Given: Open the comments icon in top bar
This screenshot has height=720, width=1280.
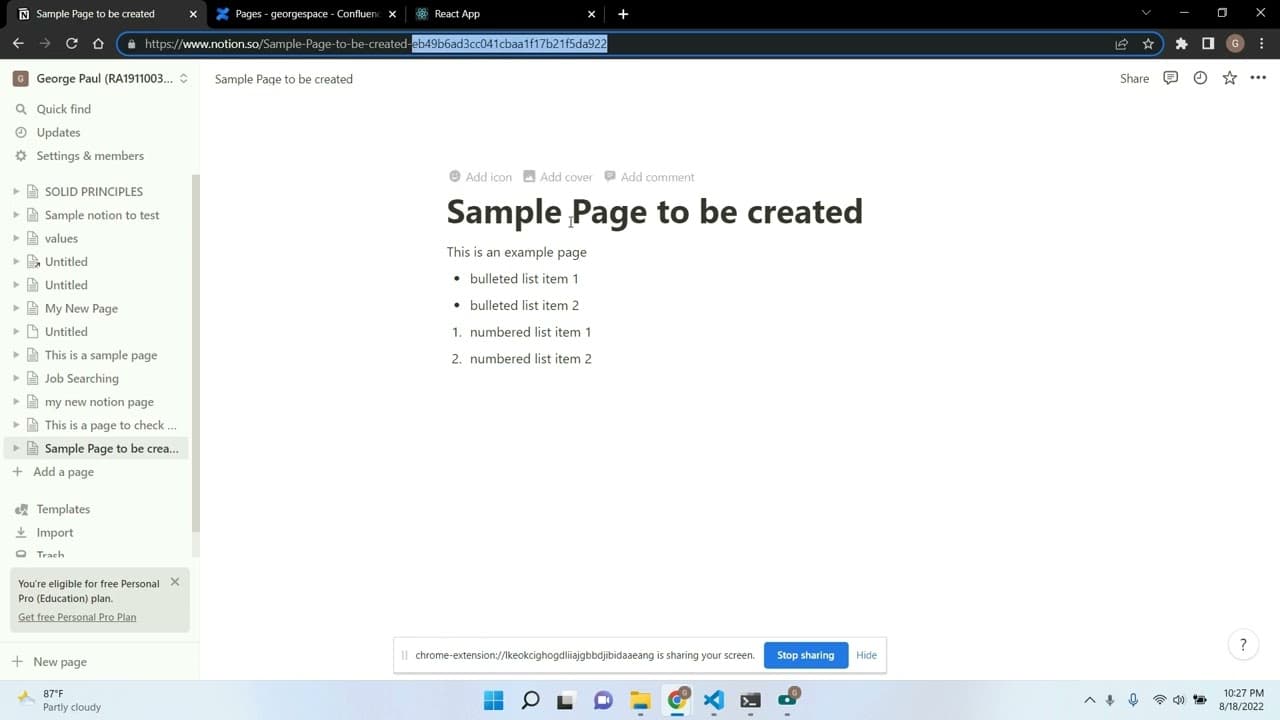Looking at the screenshot, I should [1170, 78].
